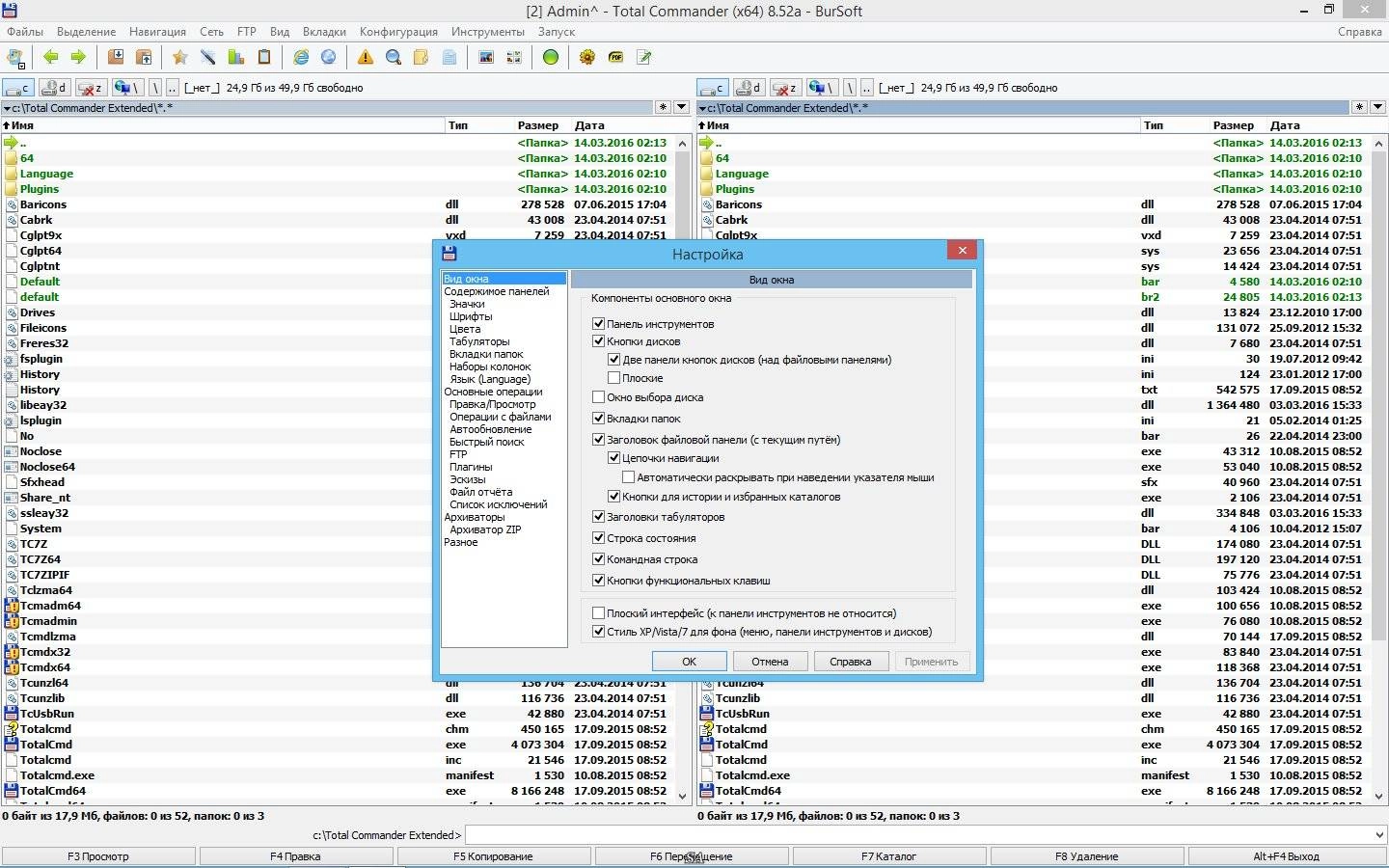Uncheck 'Панель инструментов' checkbox
1389x868 pixels.
598,324
